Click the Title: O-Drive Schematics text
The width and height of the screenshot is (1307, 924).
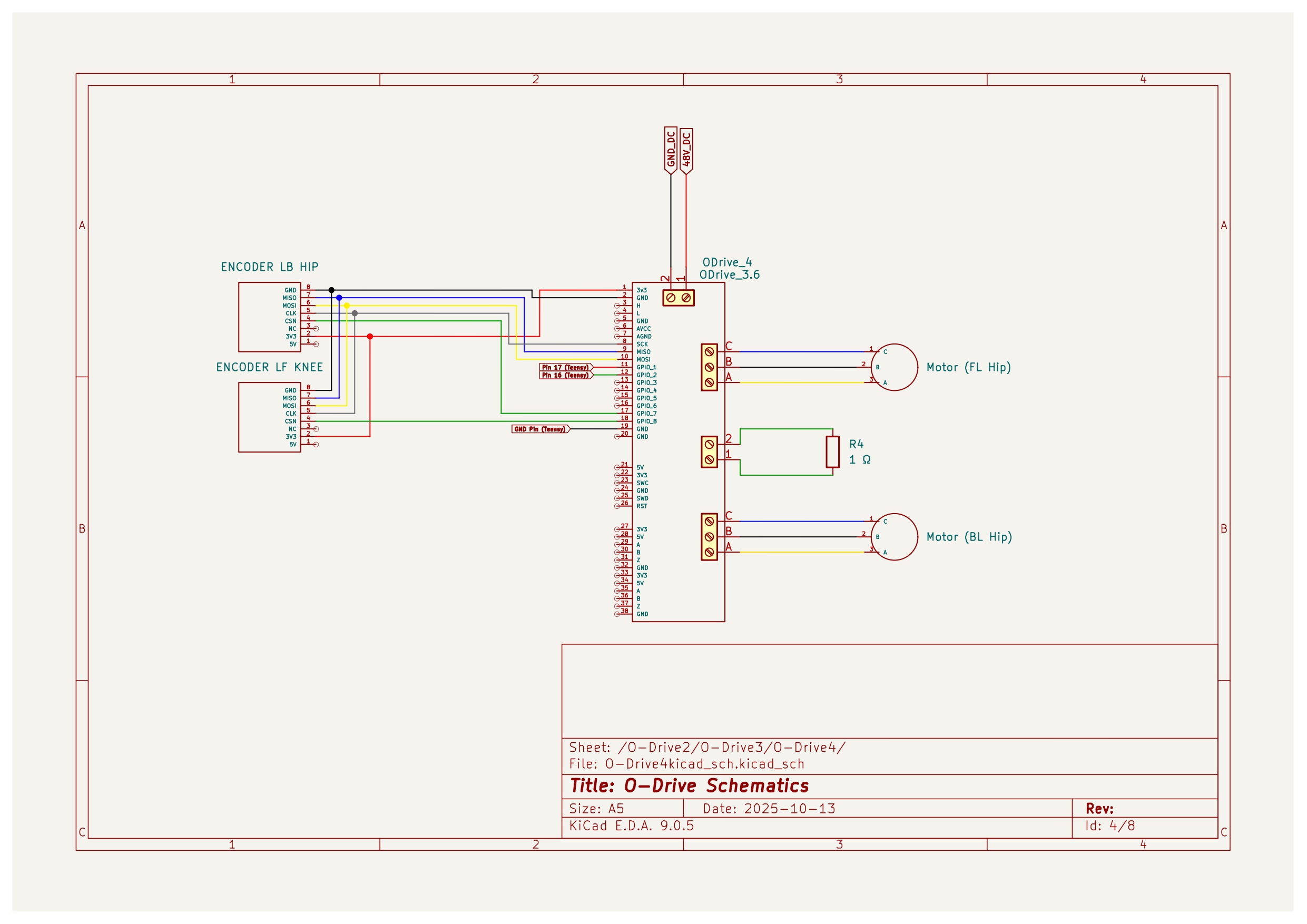click(689, 785)
